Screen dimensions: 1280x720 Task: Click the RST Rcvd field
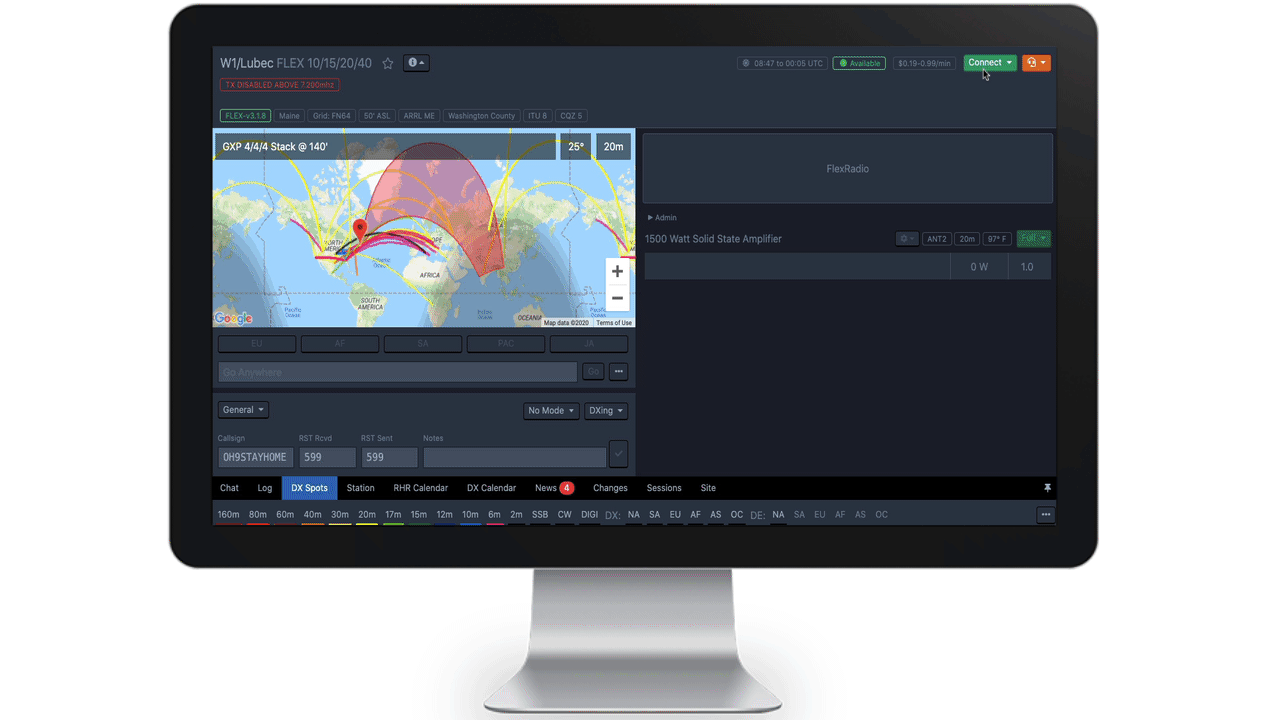(x=327, y=457)
